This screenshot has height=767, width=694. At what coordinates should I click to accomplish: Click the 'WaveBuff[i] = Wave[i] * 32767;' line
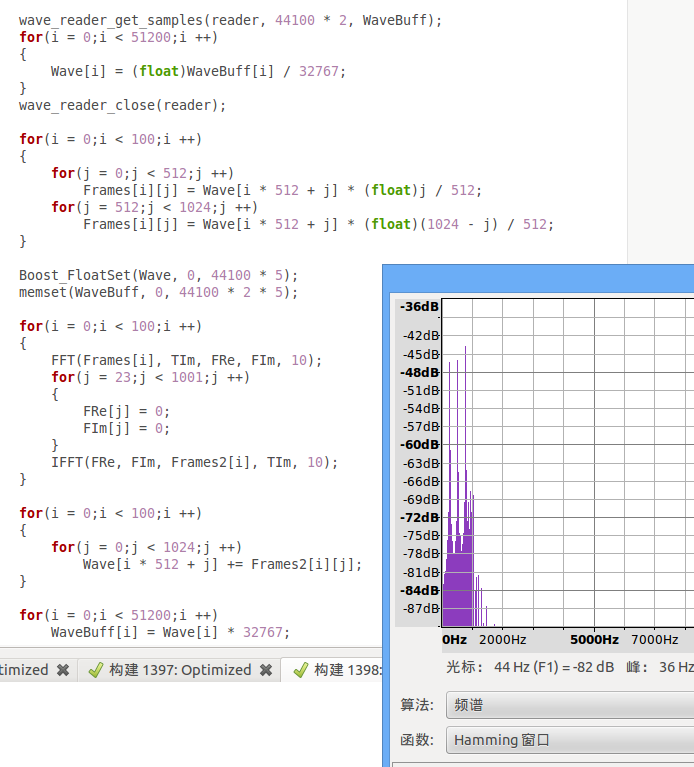point(170,632)
